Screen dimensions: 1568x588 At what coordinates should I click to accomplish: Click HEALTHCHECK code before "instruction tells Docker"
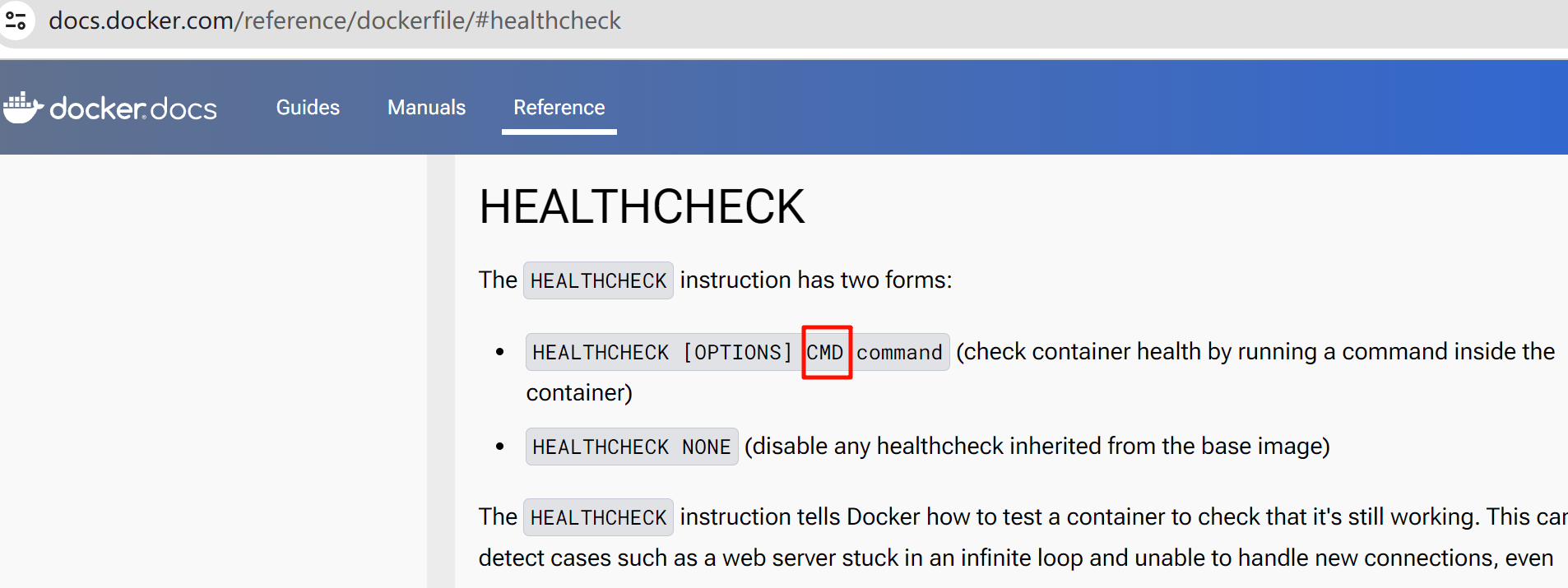598,517
